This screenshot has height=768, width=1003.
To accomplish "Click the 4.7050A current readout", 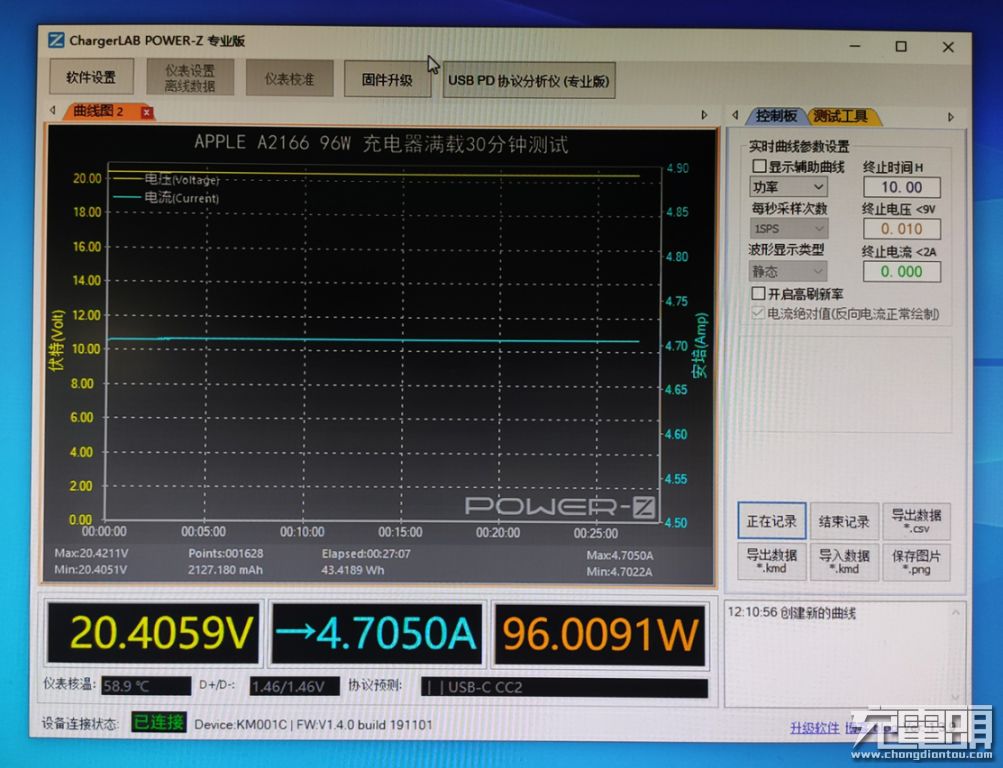I will (x=376, y=634).
